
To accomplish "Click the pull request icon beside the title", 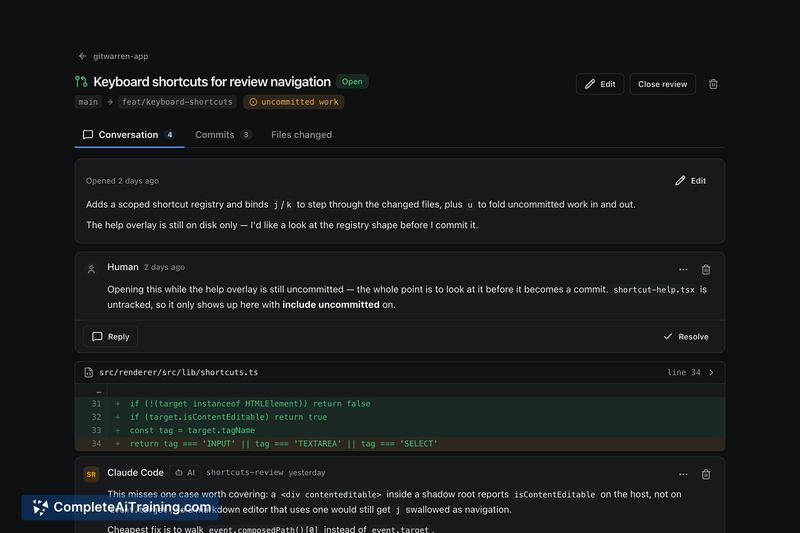I will (x=81, y=82).
